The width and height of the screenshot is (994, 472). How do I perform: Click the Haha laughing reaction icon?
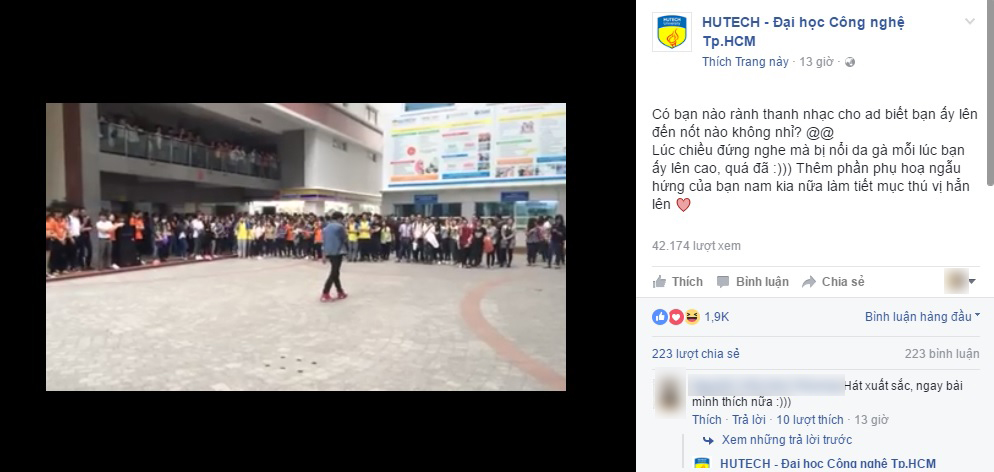(x=692, y=317)
